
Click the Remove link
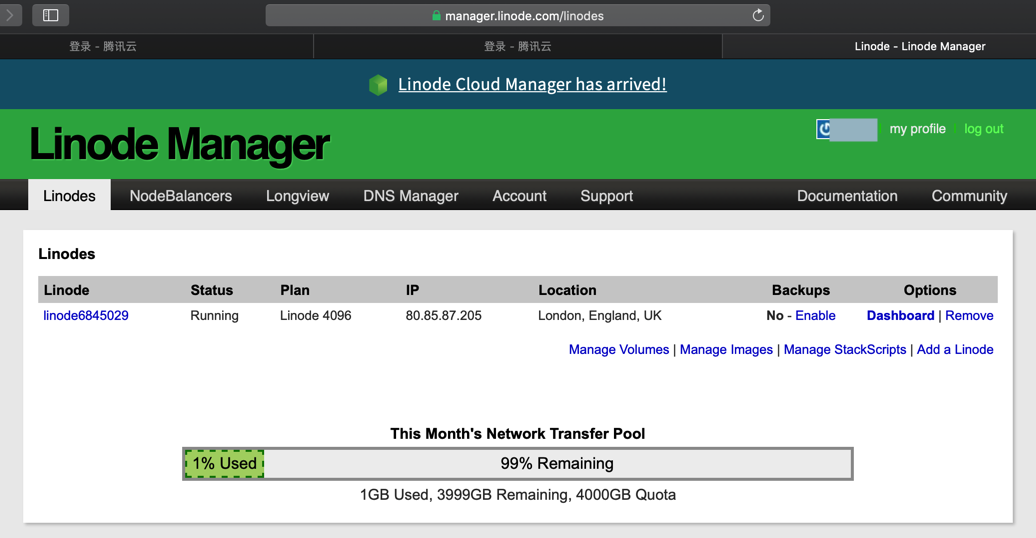point(969,316)
